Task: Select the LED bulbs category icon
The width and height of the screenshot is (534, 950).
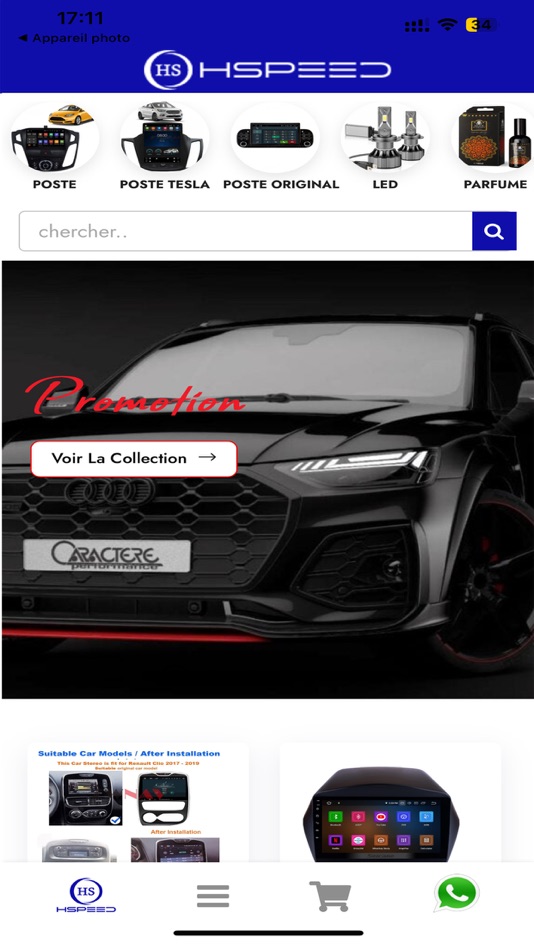Action: [x=385, y=139]
